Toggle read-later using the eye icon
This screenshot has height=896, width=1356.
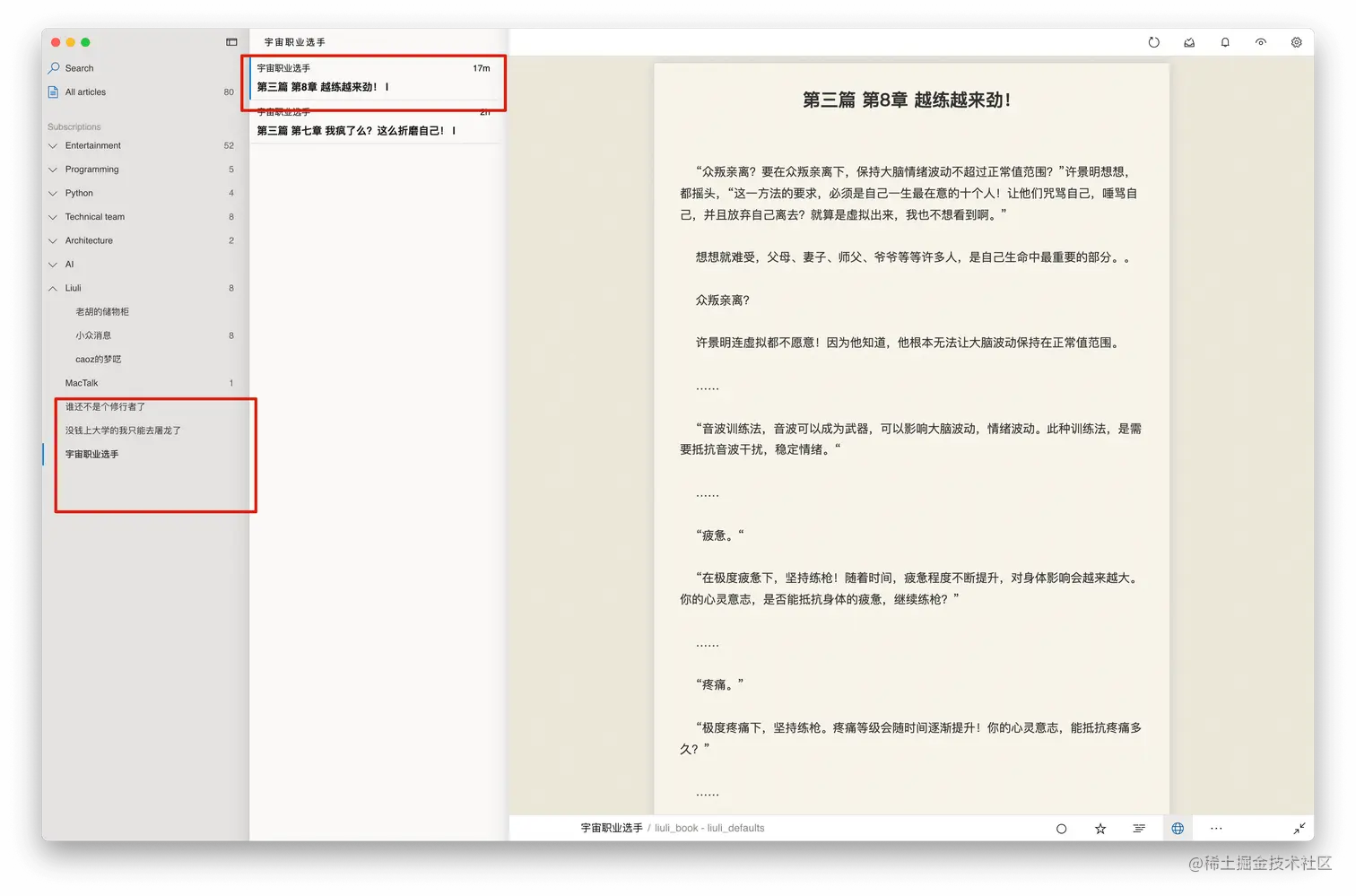1260,41
